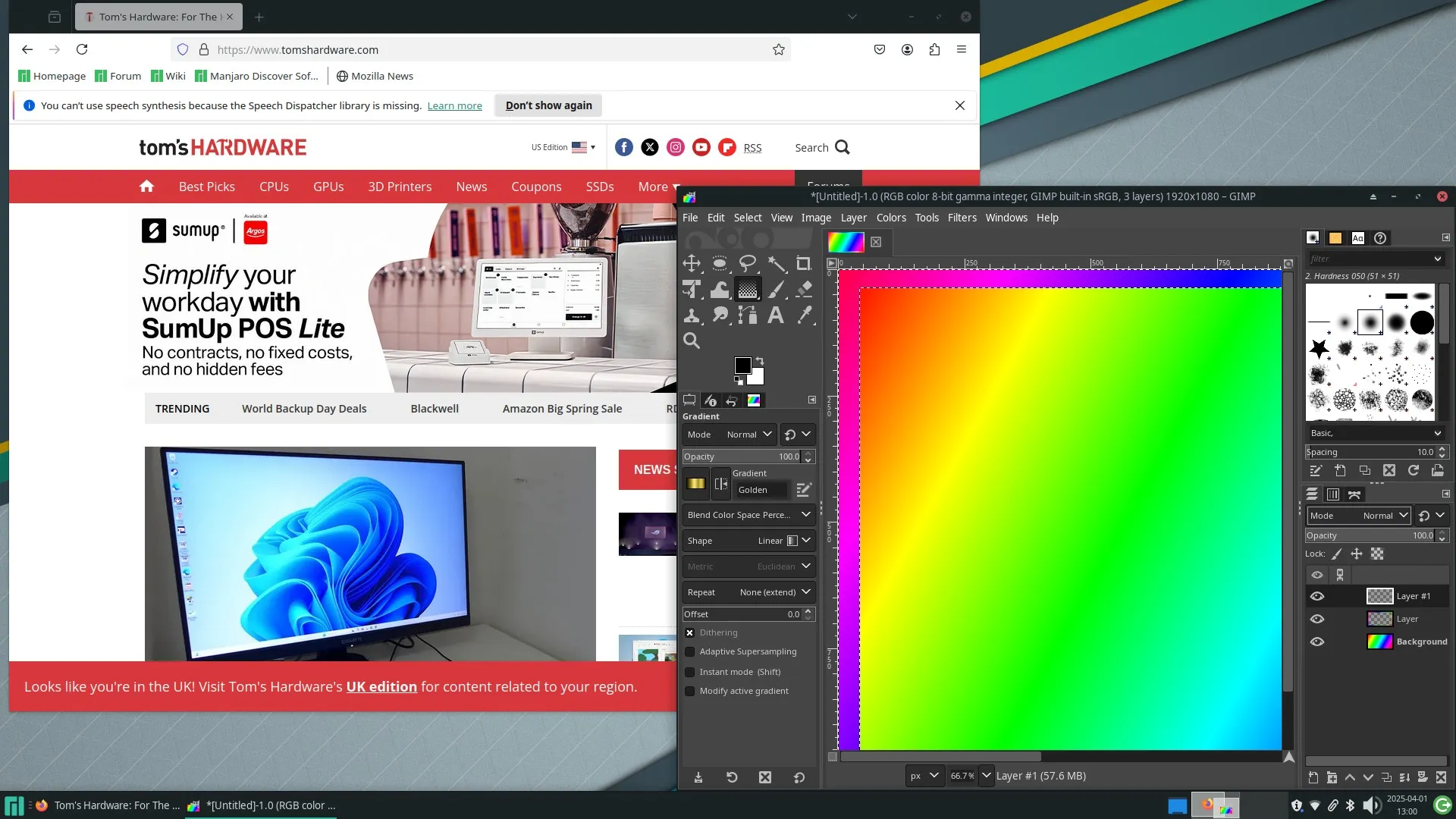Hide the Background layer

coord(1317,642)
